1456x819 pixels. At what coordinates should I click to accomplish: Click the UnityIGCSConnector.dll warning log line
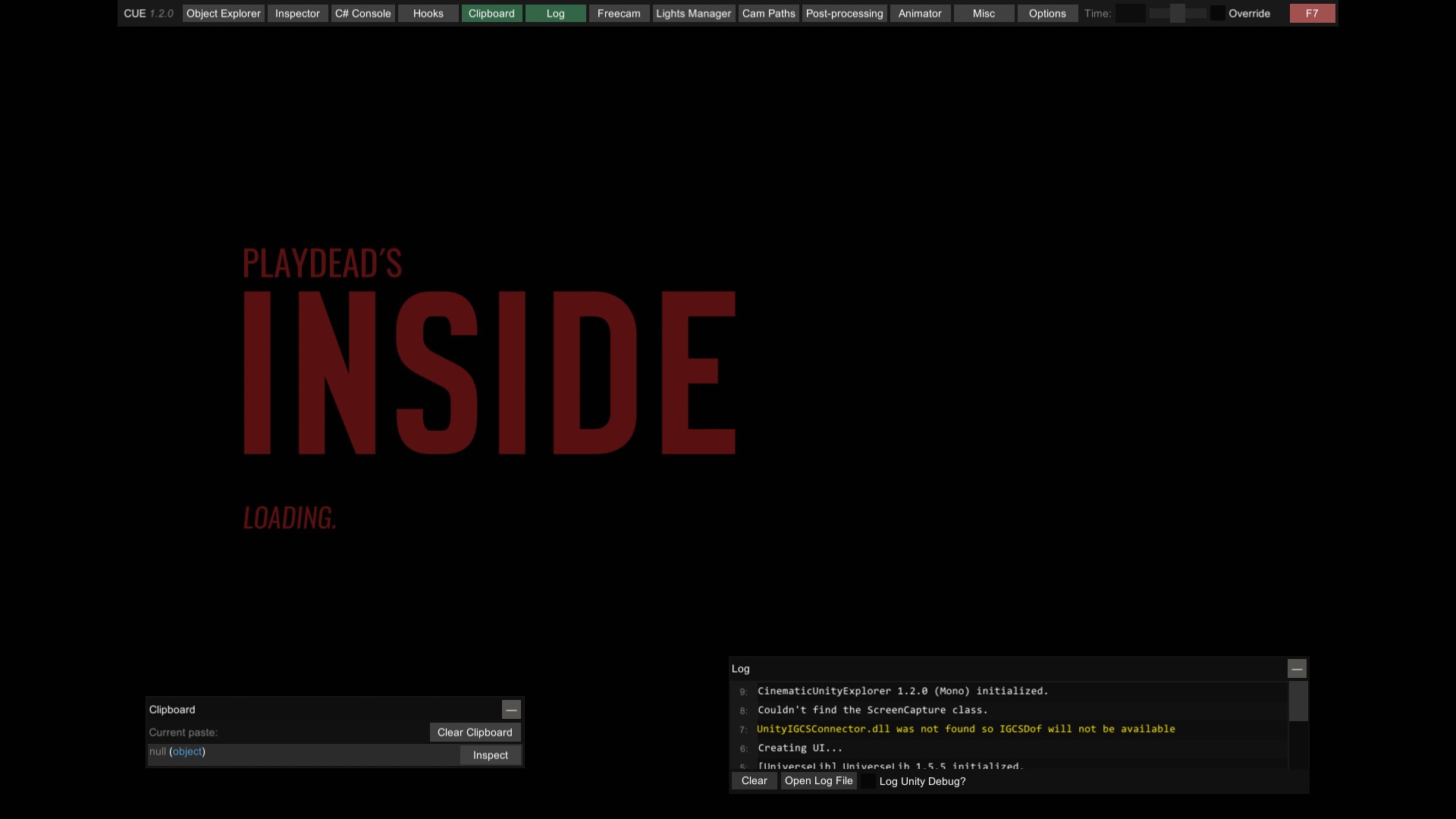tap(965, 729)
